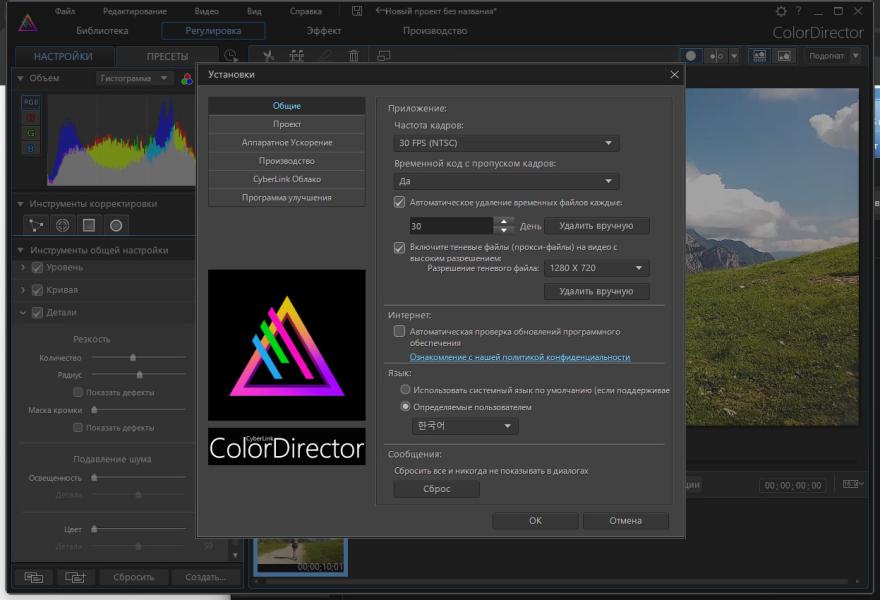Click OK in the settings dialog
The image size is (880, 600).
click(x=535, y=521)
